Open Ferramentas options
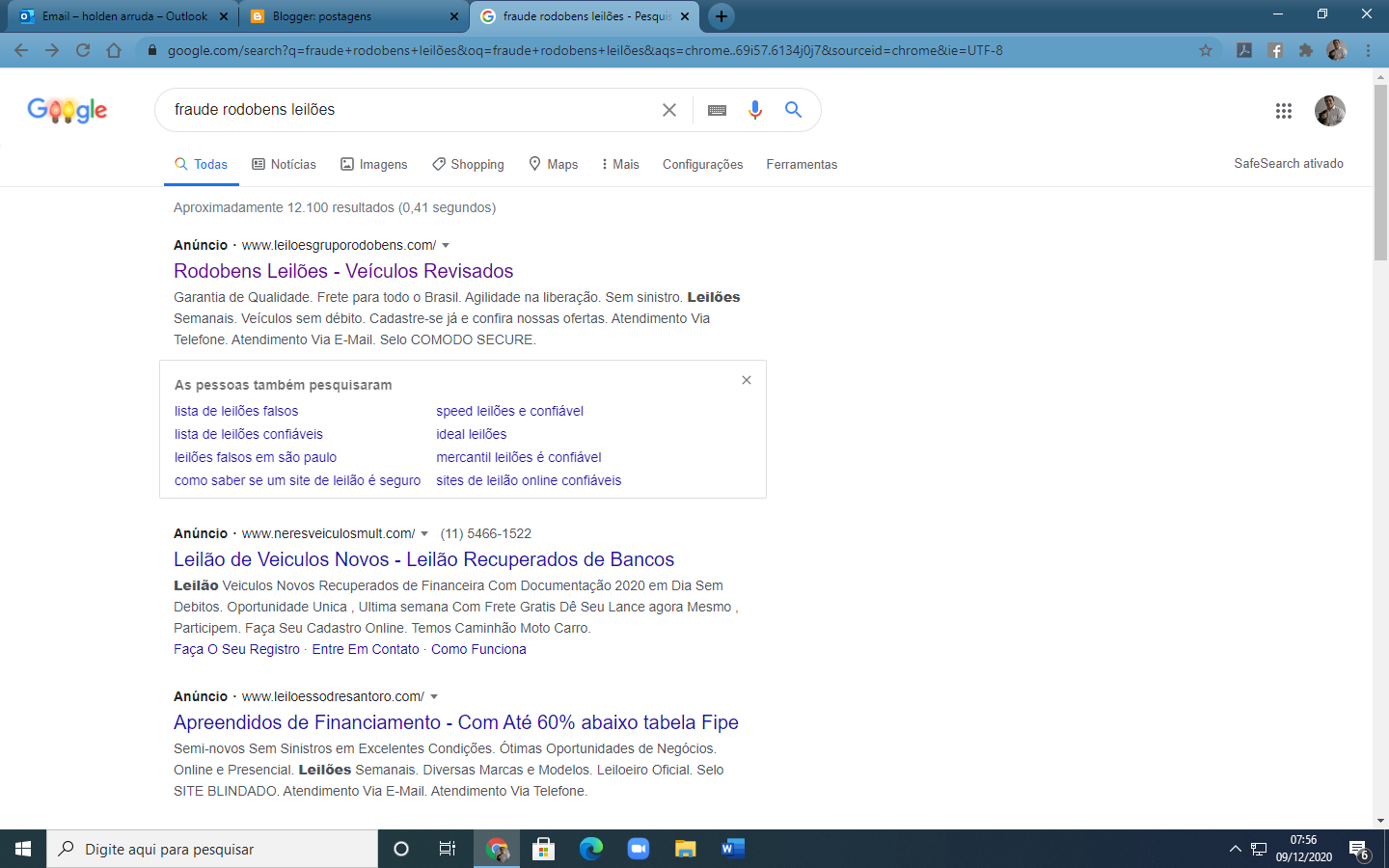The width and height of the screenshot is (1389, 868). [802, 164]
